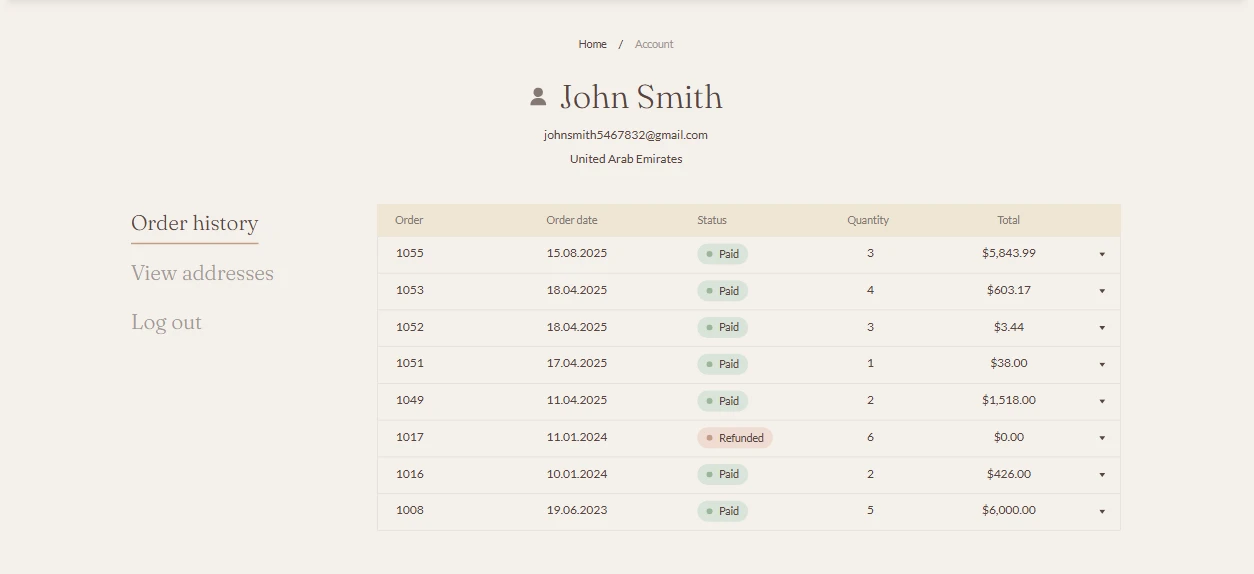Click the total $603.17
The height and width of the screenshot is (574, 1254).
pos(1009,290)
